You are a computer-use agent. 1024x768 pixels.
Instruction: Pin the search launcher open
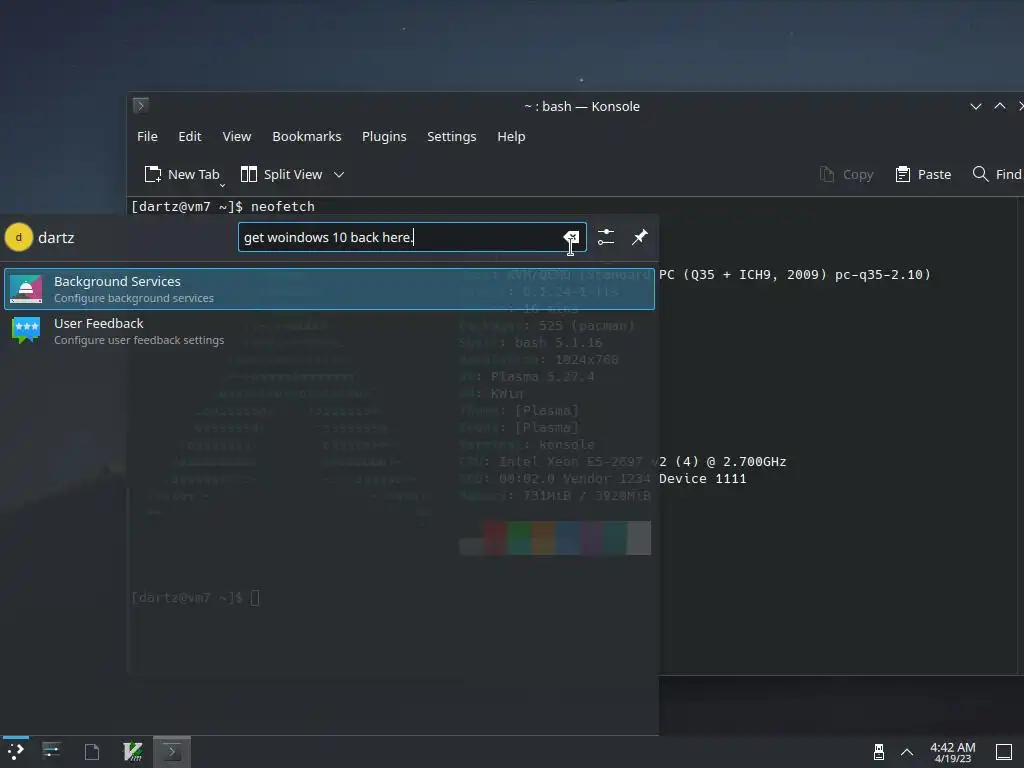[x=640, y=237]
